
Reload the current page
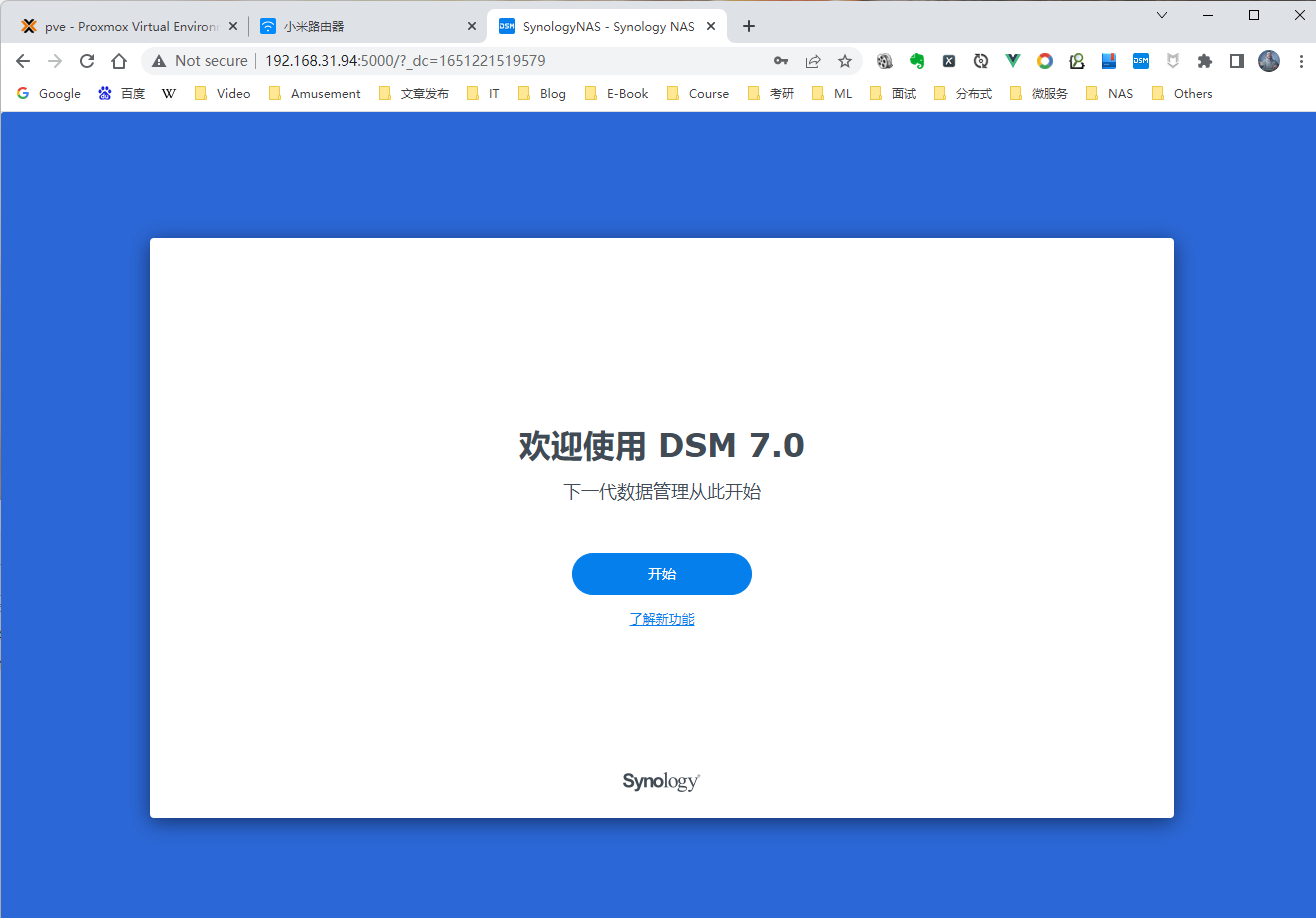(x=87, y=61)
